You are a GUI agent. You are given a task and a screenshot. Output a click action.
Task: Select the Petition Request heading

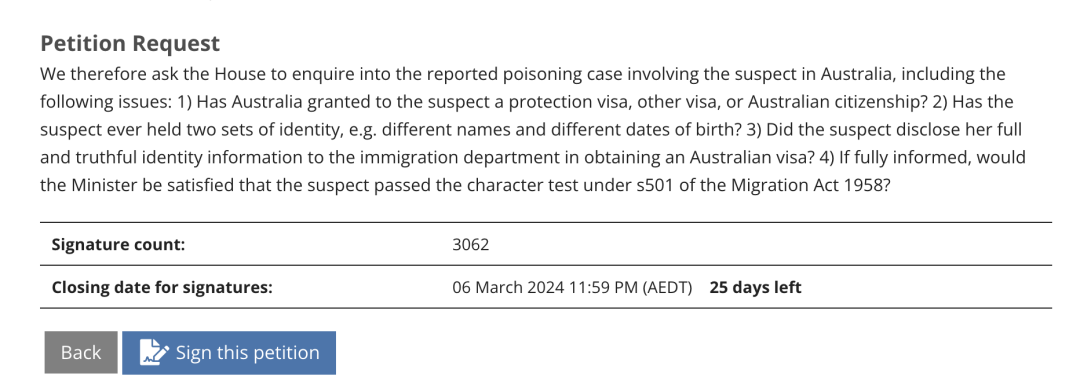[130, 43]
